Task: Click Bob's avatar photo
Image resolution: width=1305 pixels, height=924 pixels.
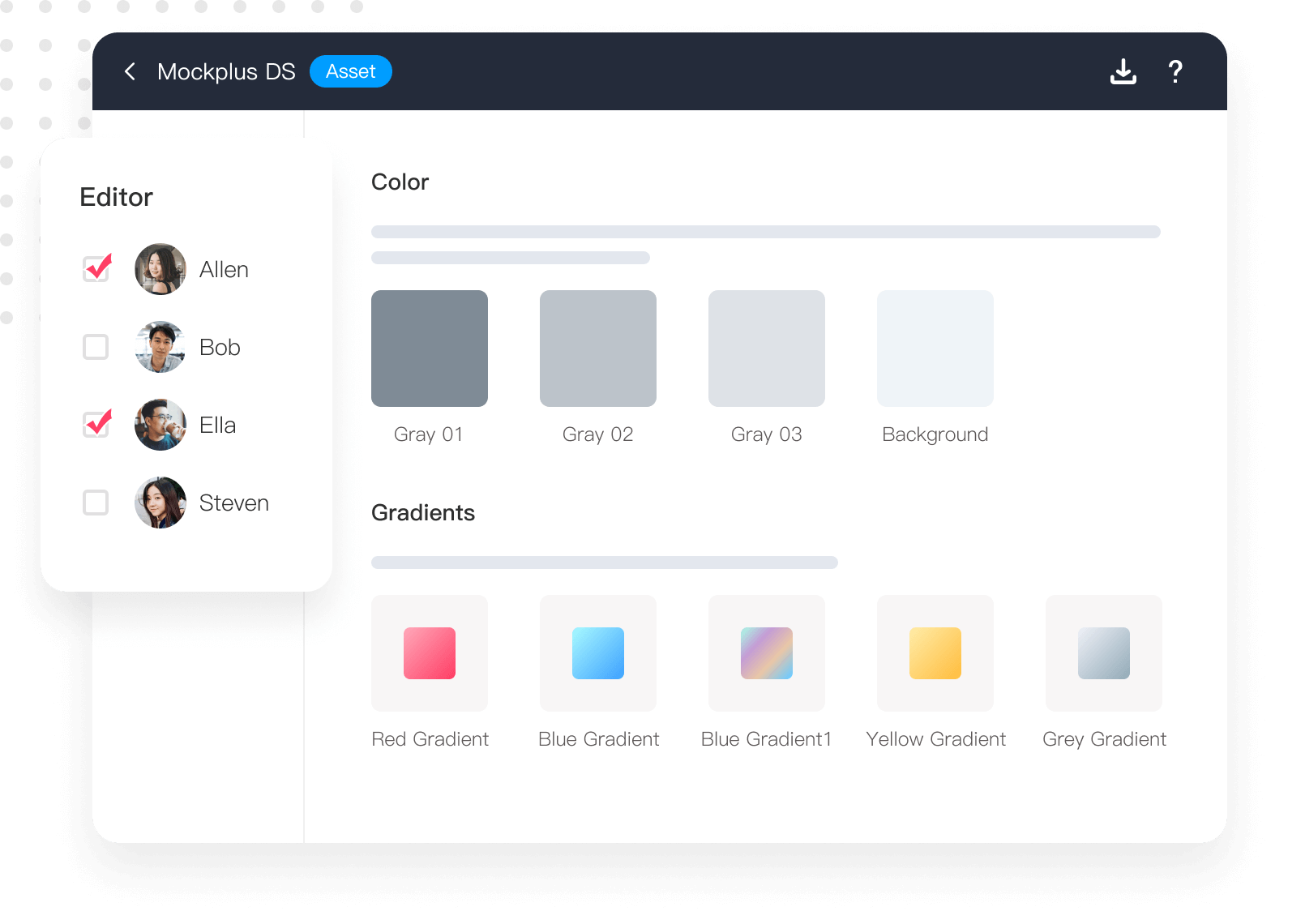Action: [x=160, y=347]
